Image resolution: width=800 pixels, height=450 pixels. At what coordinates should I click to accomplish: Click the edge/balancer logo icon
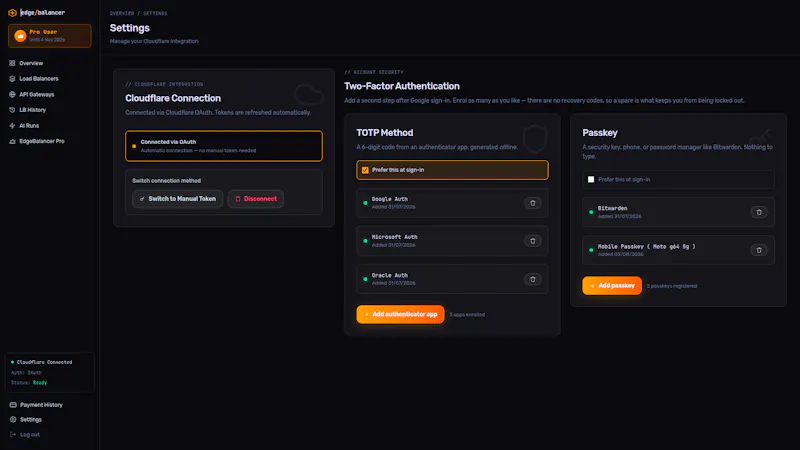point(12,13)
